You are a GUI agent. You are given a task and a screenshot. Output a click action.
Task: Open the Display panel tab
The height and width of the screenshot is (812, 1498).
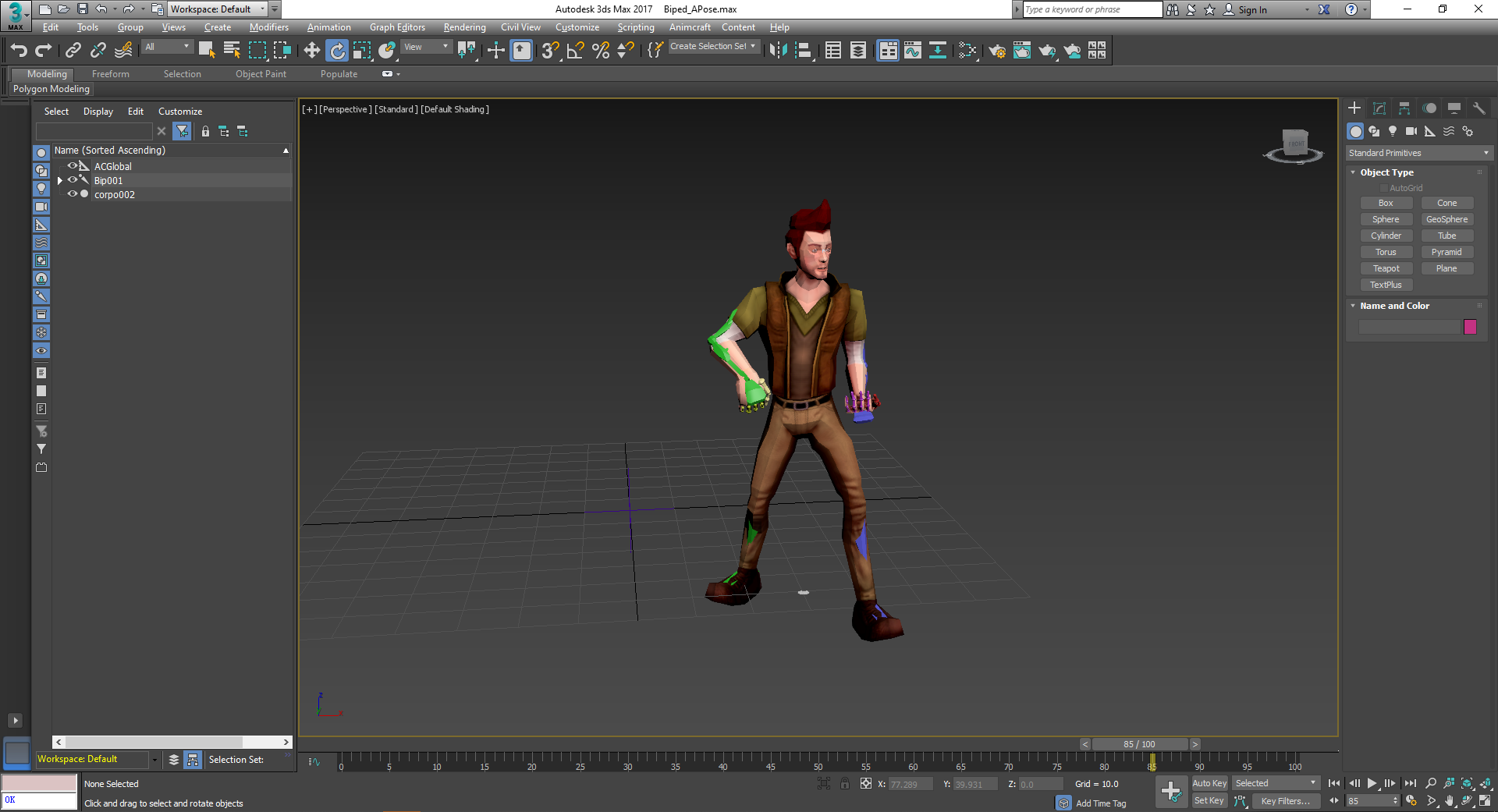(x=1454, y=108)
